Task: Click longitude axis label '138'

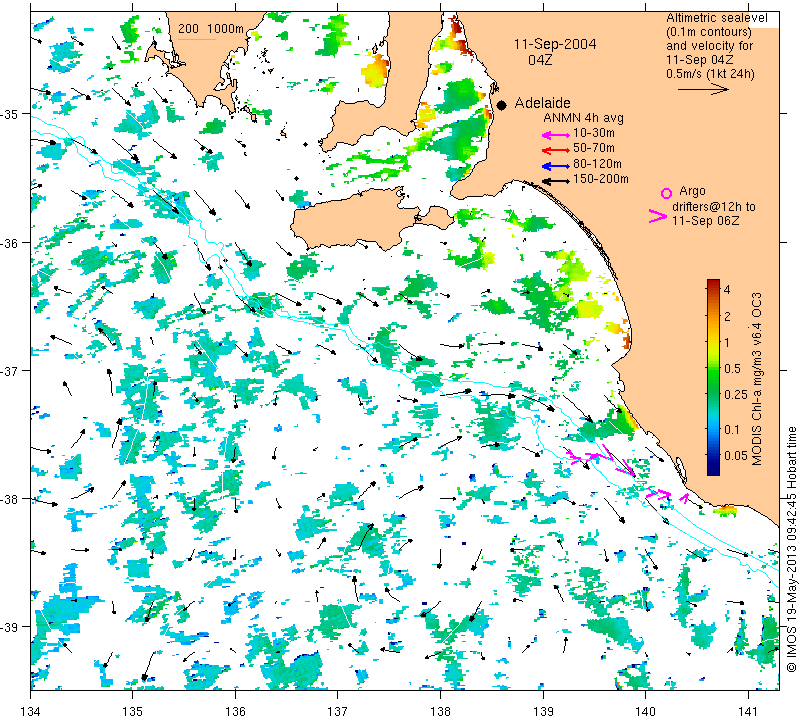Action: click(x=440, y=710)
